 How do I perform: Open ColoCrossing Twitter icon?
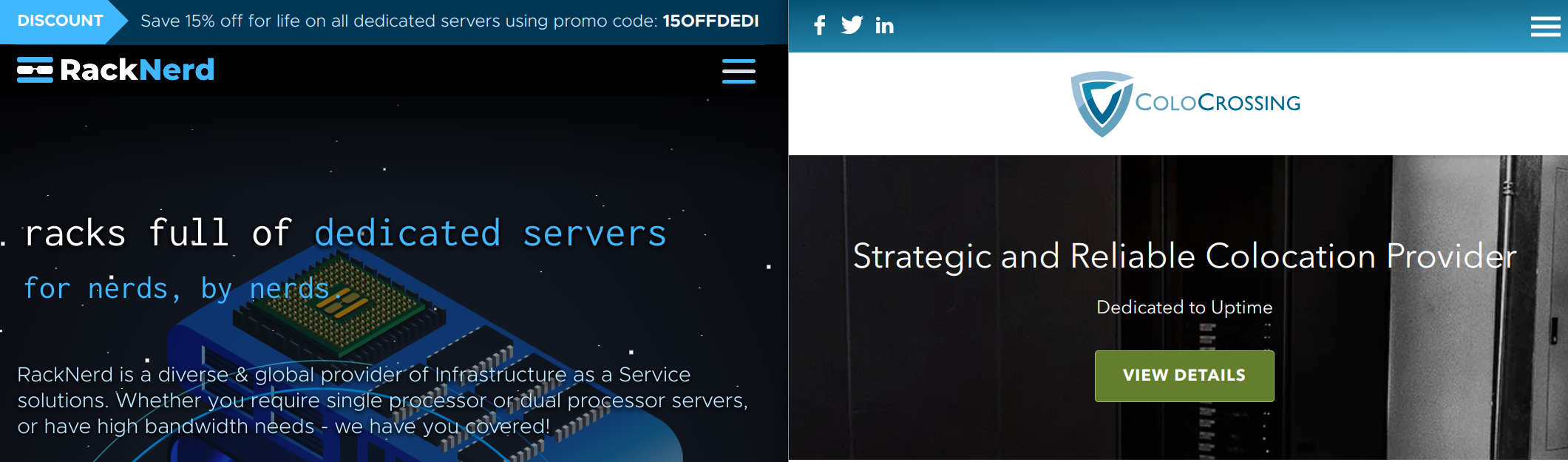point(852,25)
